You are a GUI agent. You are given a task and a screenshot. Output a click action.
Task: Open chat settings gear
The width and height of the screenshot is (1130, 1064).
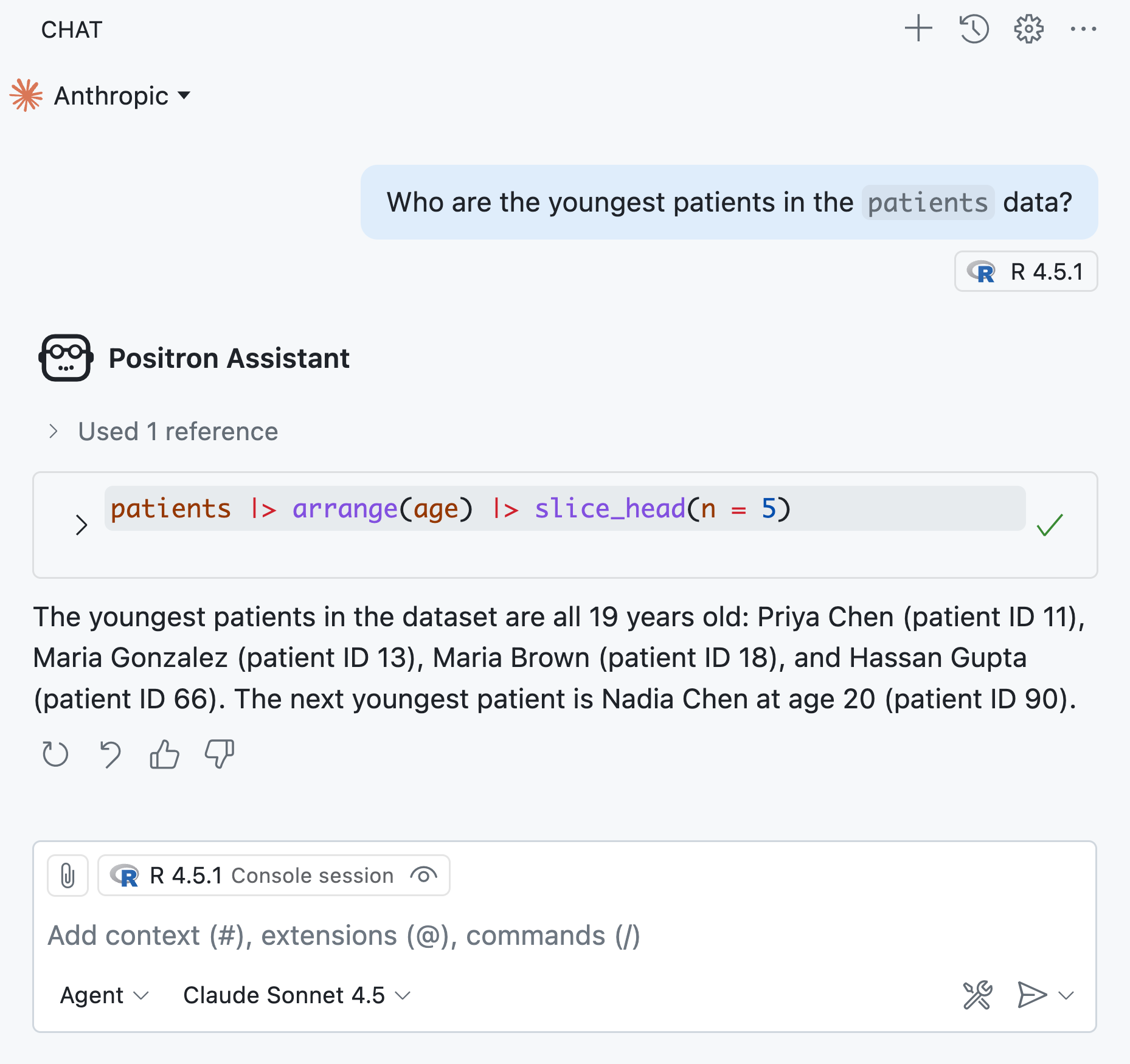point(1028,29)
